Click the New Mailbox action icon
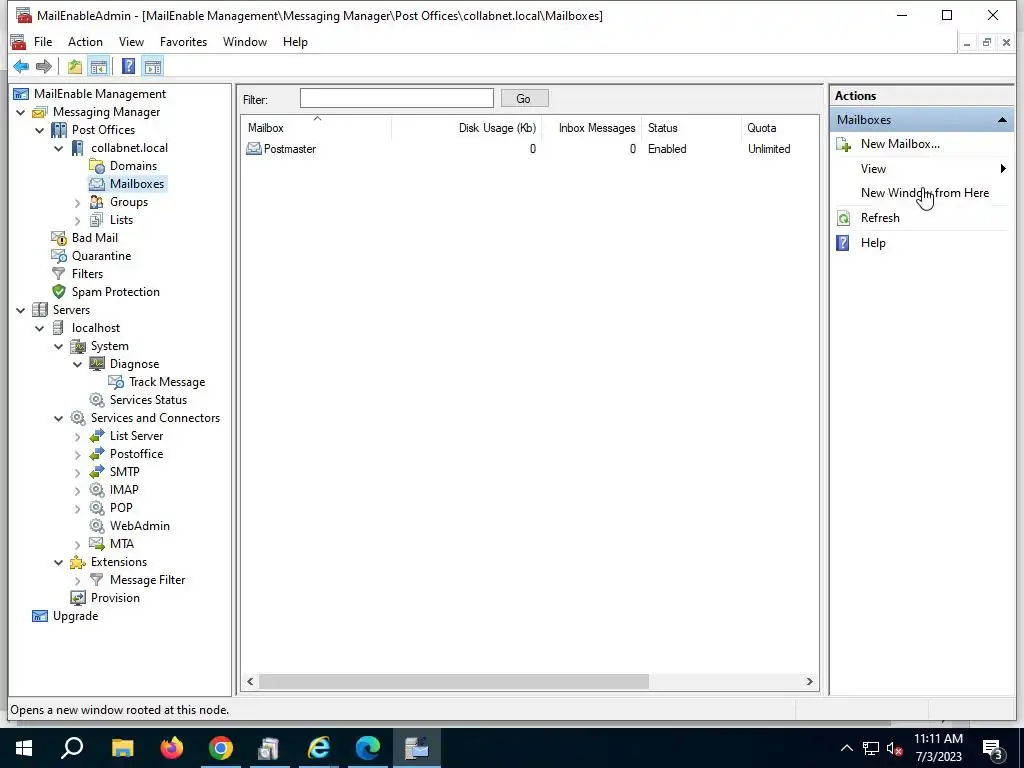Image resolution: width=1024 pixels, height=768 pixels. click(844, 144)
